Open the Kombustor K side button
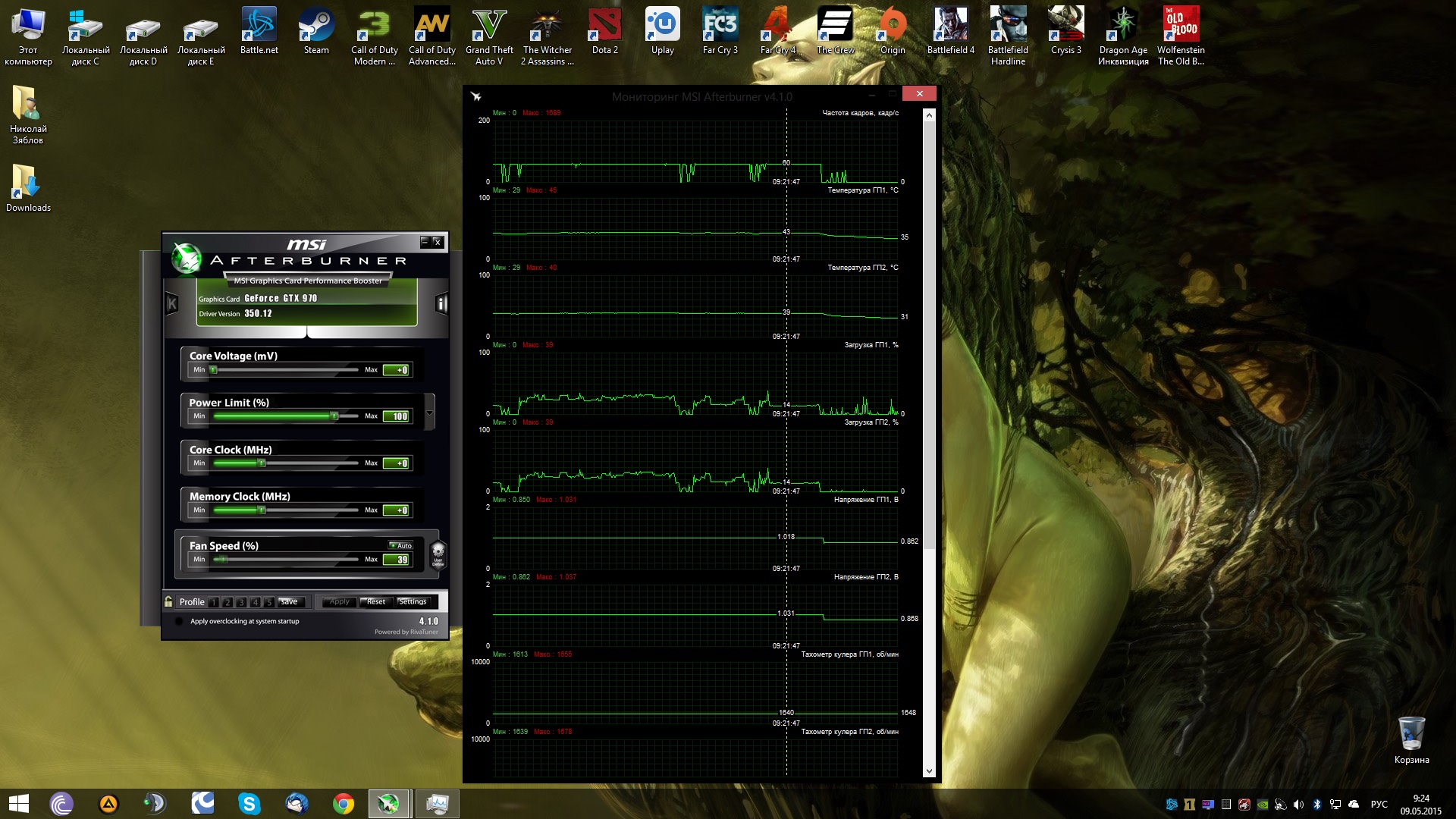 coord(172,304)
